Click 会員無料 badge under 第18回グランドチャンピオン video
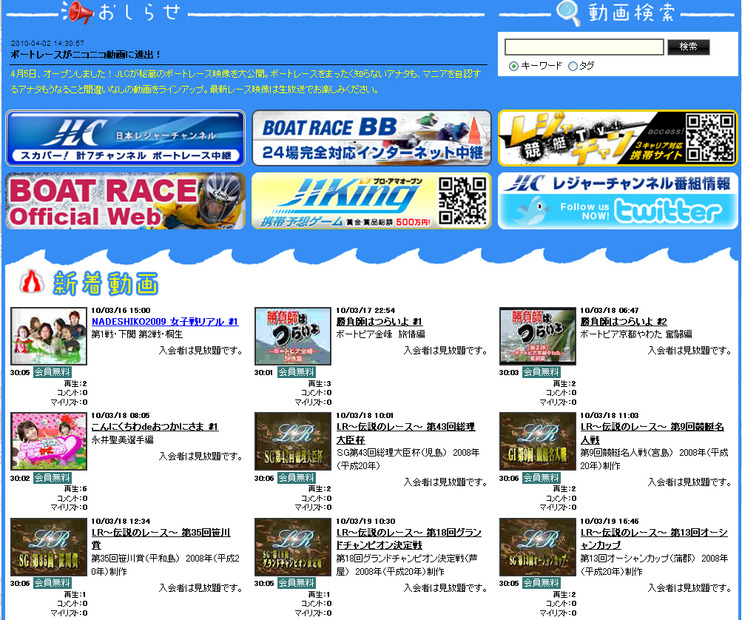 coord(296,583)
